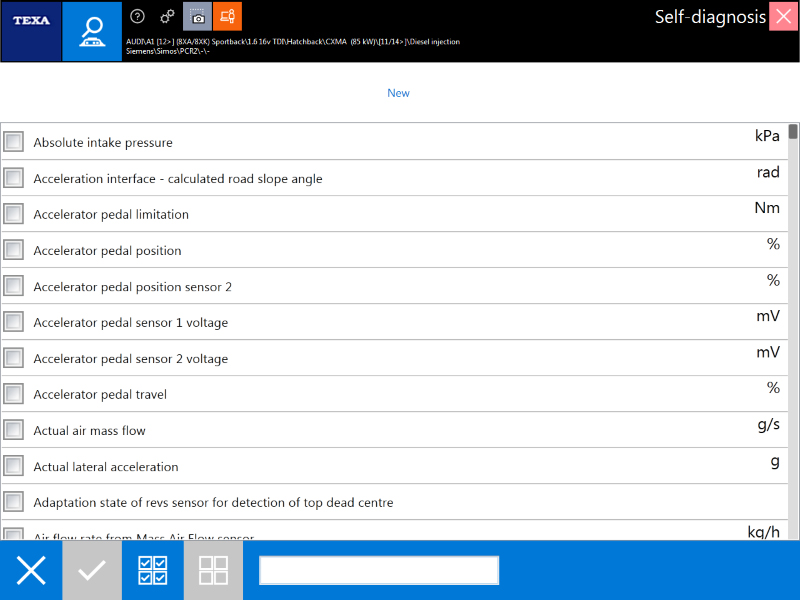The image size is (800, 600).
Task: Click the parameter search input field
Action: click(379, 570)
